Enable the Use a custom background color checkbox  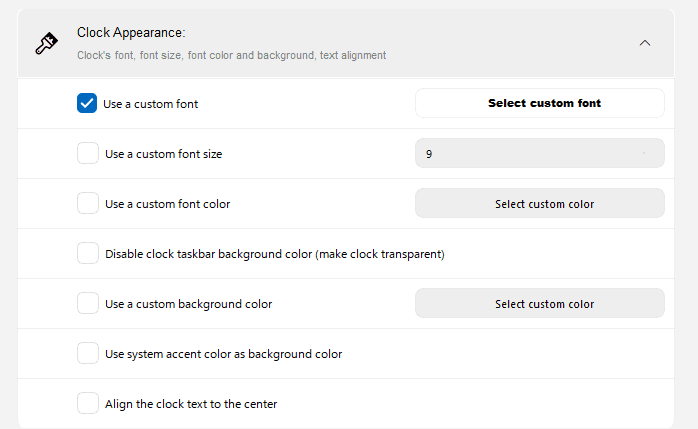[x=88, y=303]
